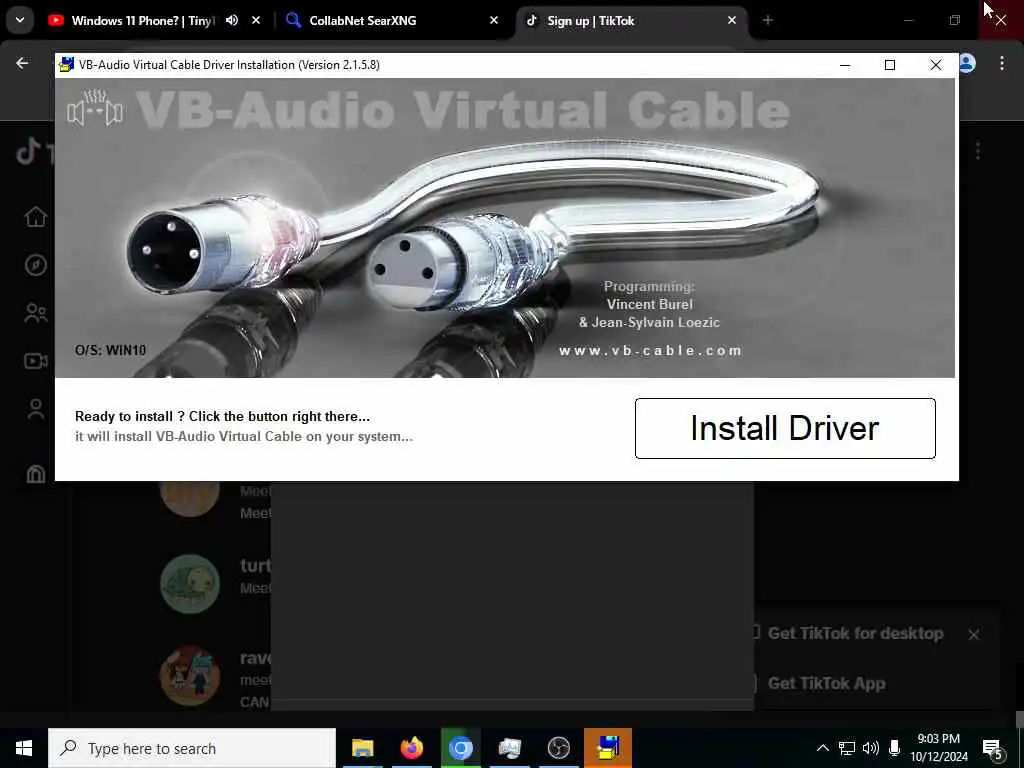Click Get TikTok for desktop
Viewport: 1024px width, 768px height.
click(855, 633)
